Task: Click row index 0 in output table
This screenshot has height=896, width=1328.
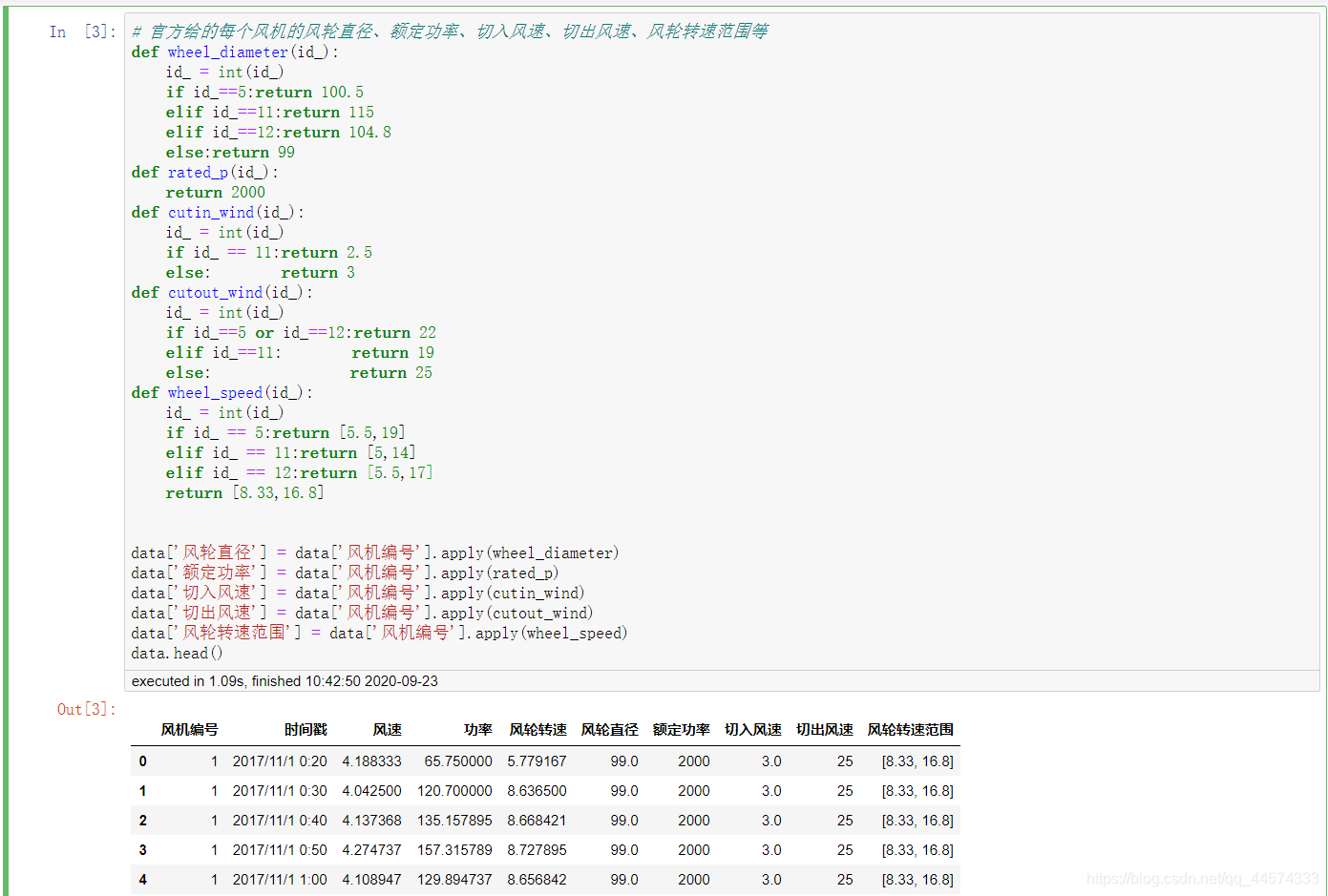Action: pyautogui.click(x=142, y=761)
